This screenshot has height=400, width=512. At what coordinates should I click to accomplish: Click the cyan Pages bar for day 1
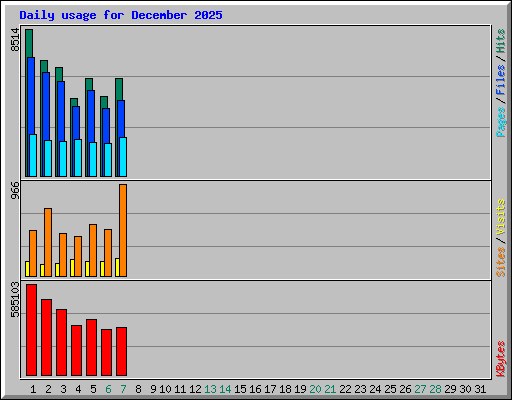pyautogui.click(x=33, y=155)
